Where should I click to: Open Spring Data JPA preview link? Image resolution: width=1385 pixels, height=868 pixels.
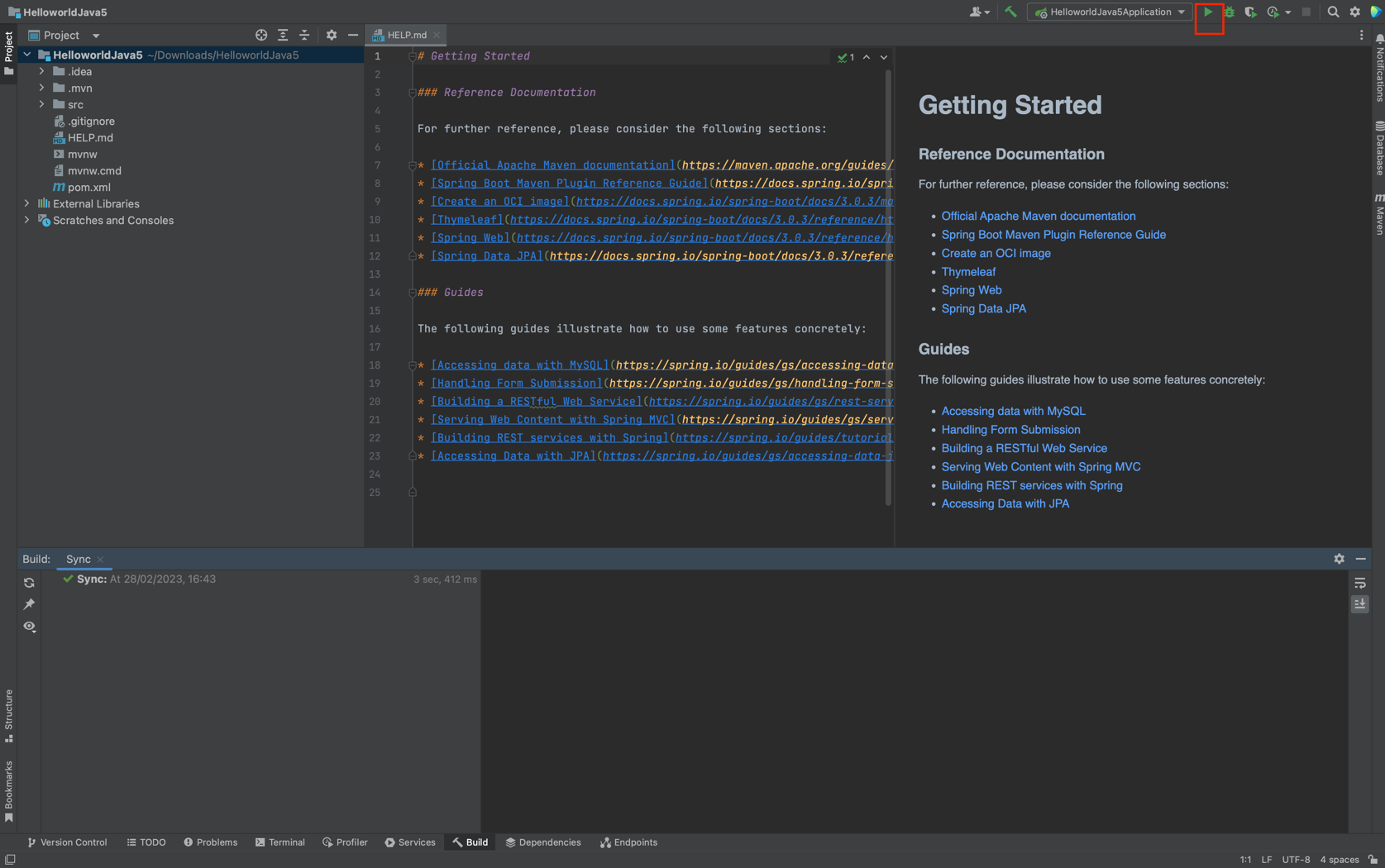(983, 308)
